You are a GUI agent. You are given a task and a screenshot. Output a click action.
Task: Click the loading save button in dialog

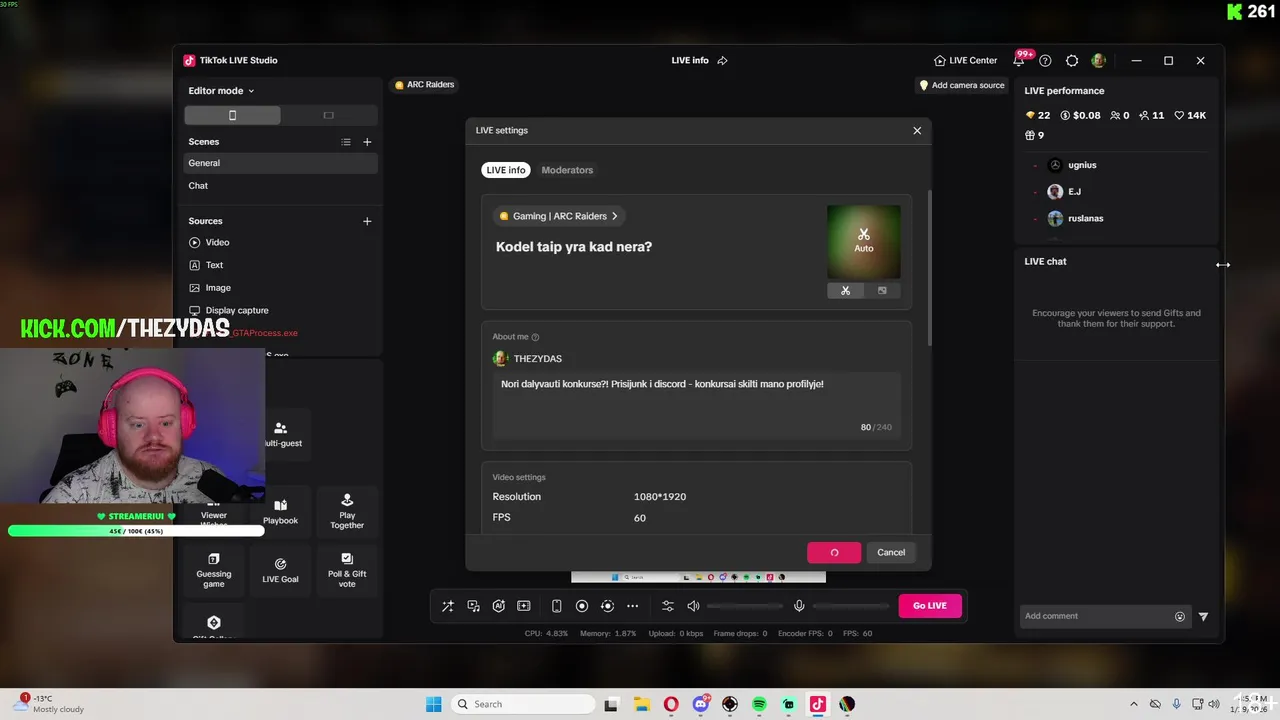(834, 552)
